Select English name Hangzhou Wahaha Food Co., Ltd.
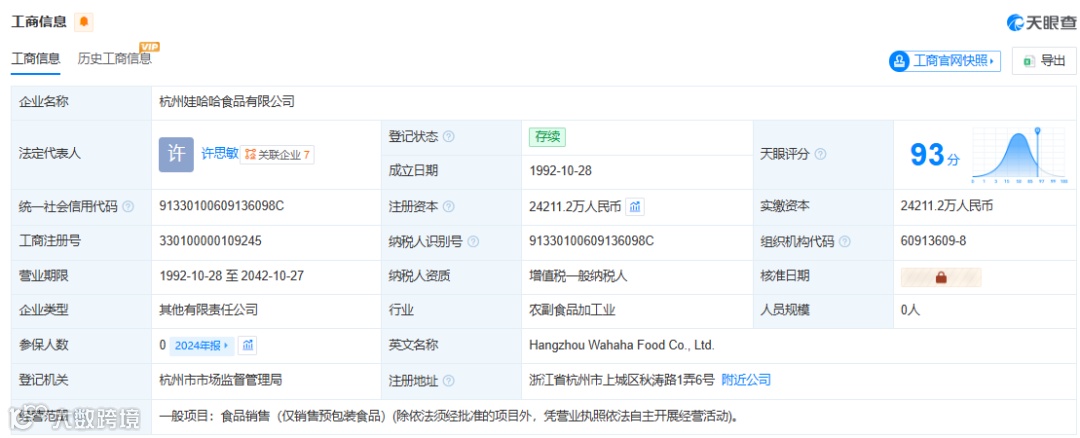 coord(622,345)
